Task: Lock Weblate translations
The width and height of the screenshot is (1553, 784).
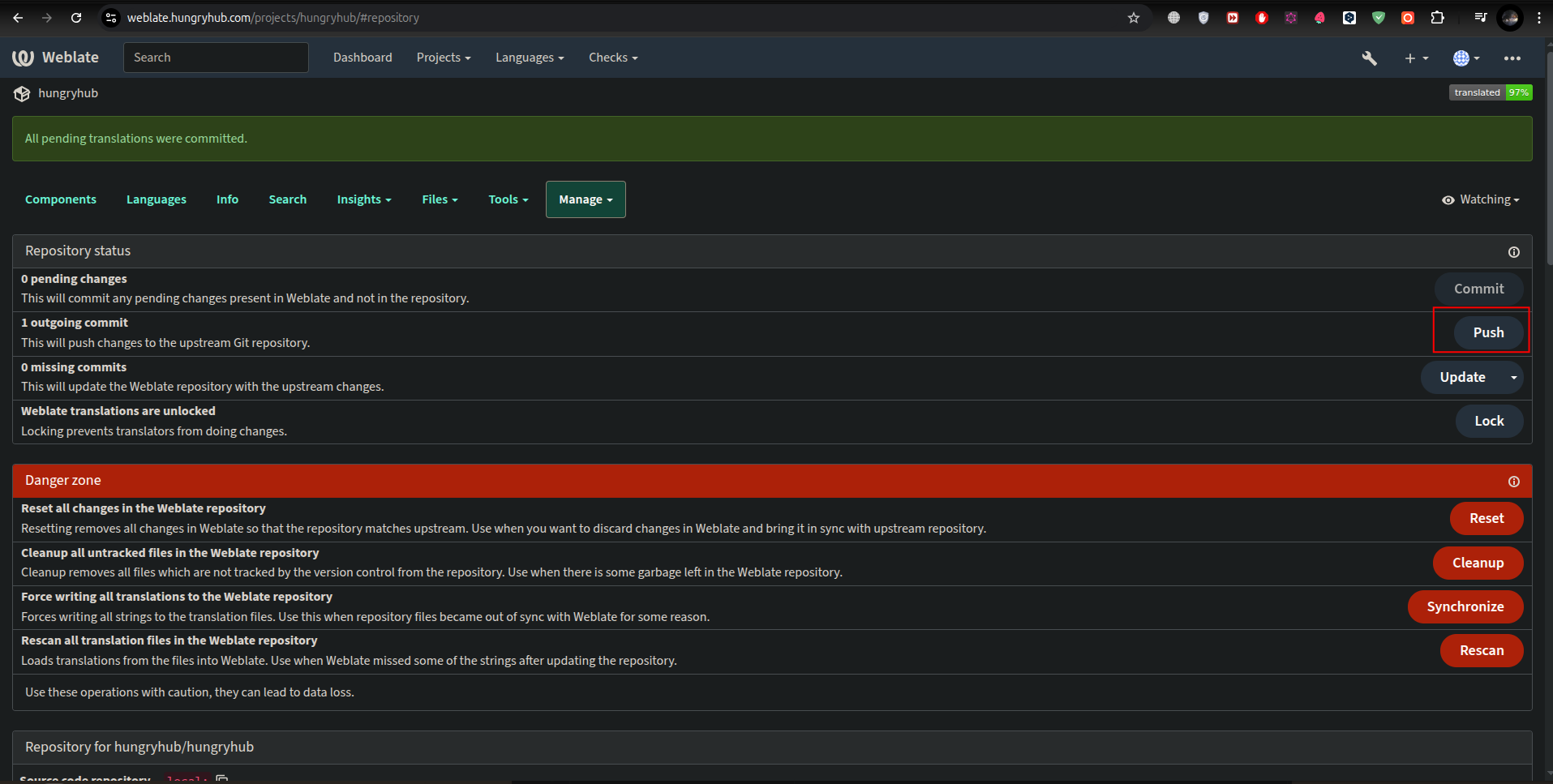Action: point(1488,421)
